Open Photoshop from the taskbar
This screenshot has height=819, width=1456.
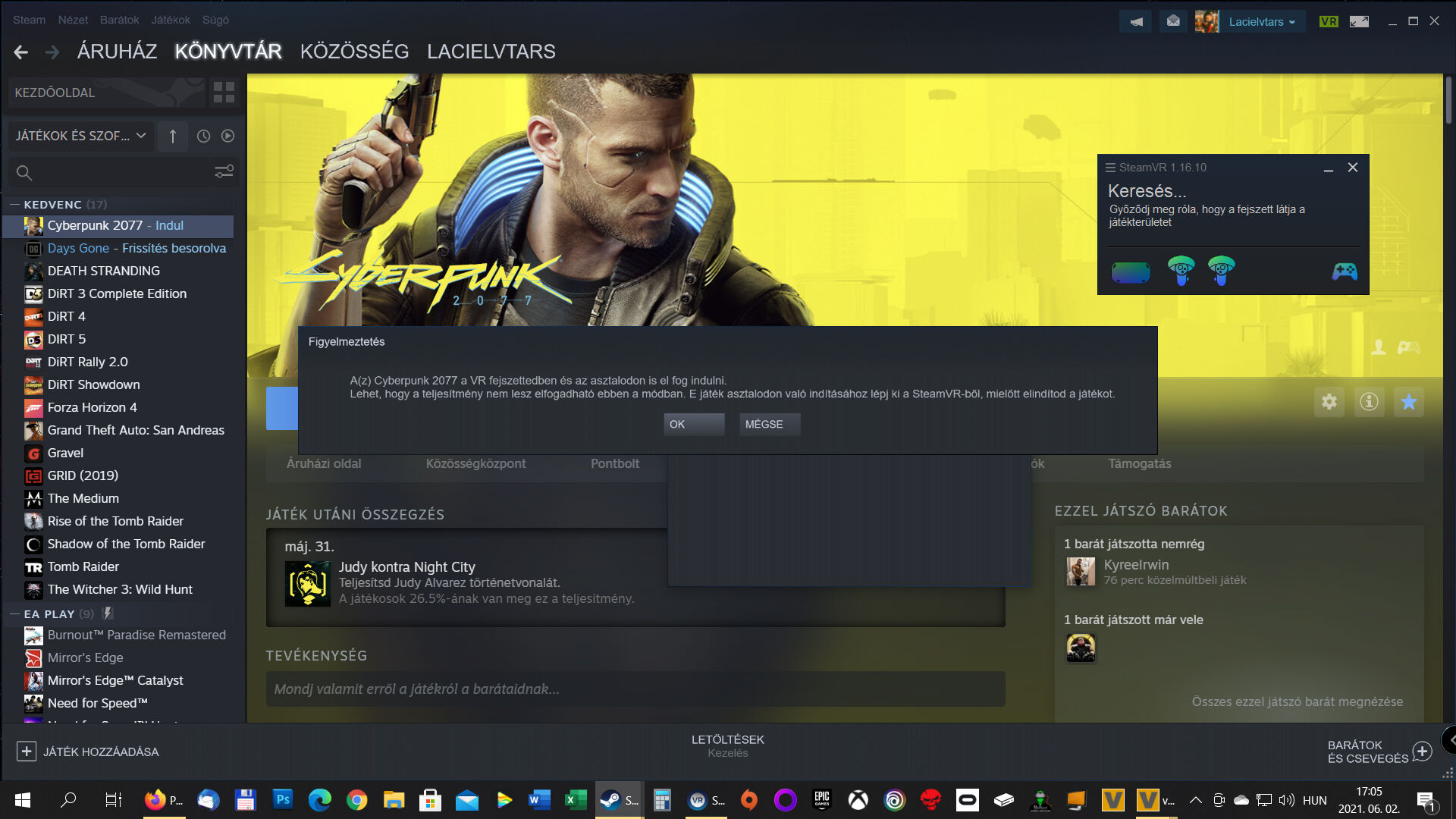point(283,800)
